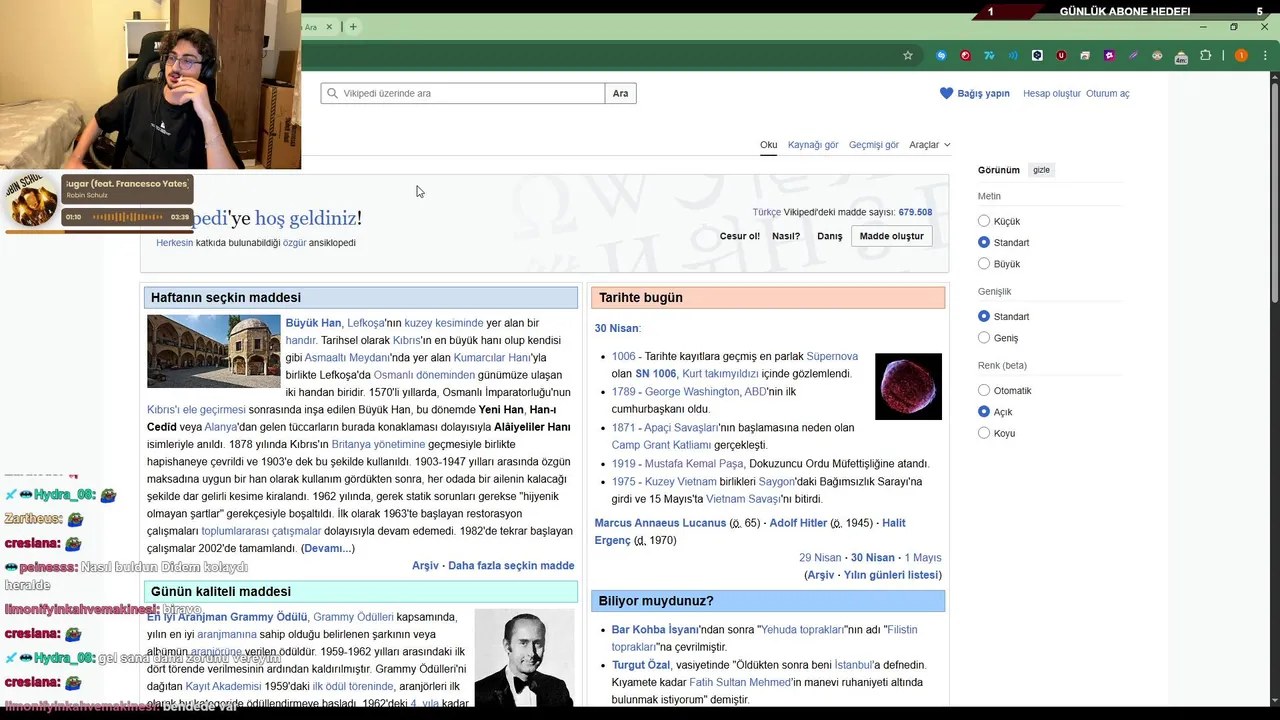Open the Extensions puzzle-piece menu

(x=1205, y=56)
